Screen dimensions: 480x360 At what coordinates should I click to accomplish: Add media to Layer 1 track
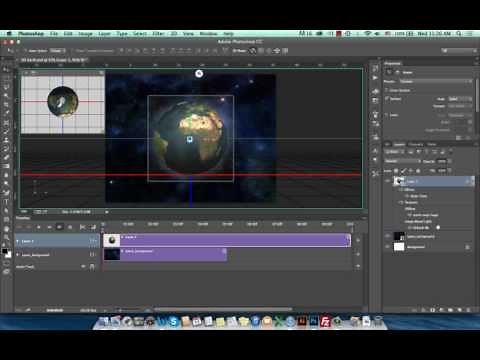[358, 240]
